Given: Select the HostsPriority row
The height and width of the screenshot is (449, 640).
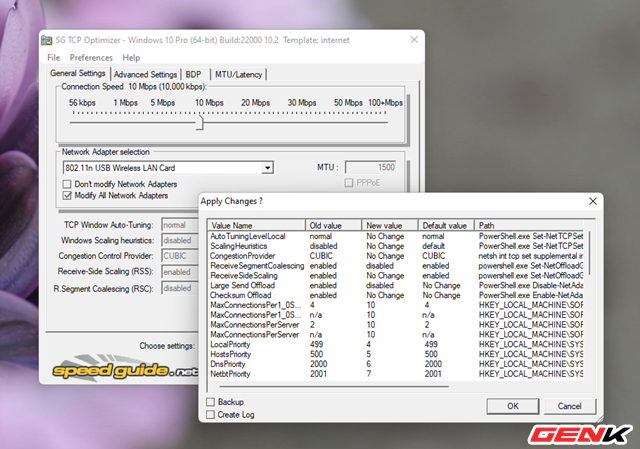Looking at the screenshot, I should coord(396,354).
